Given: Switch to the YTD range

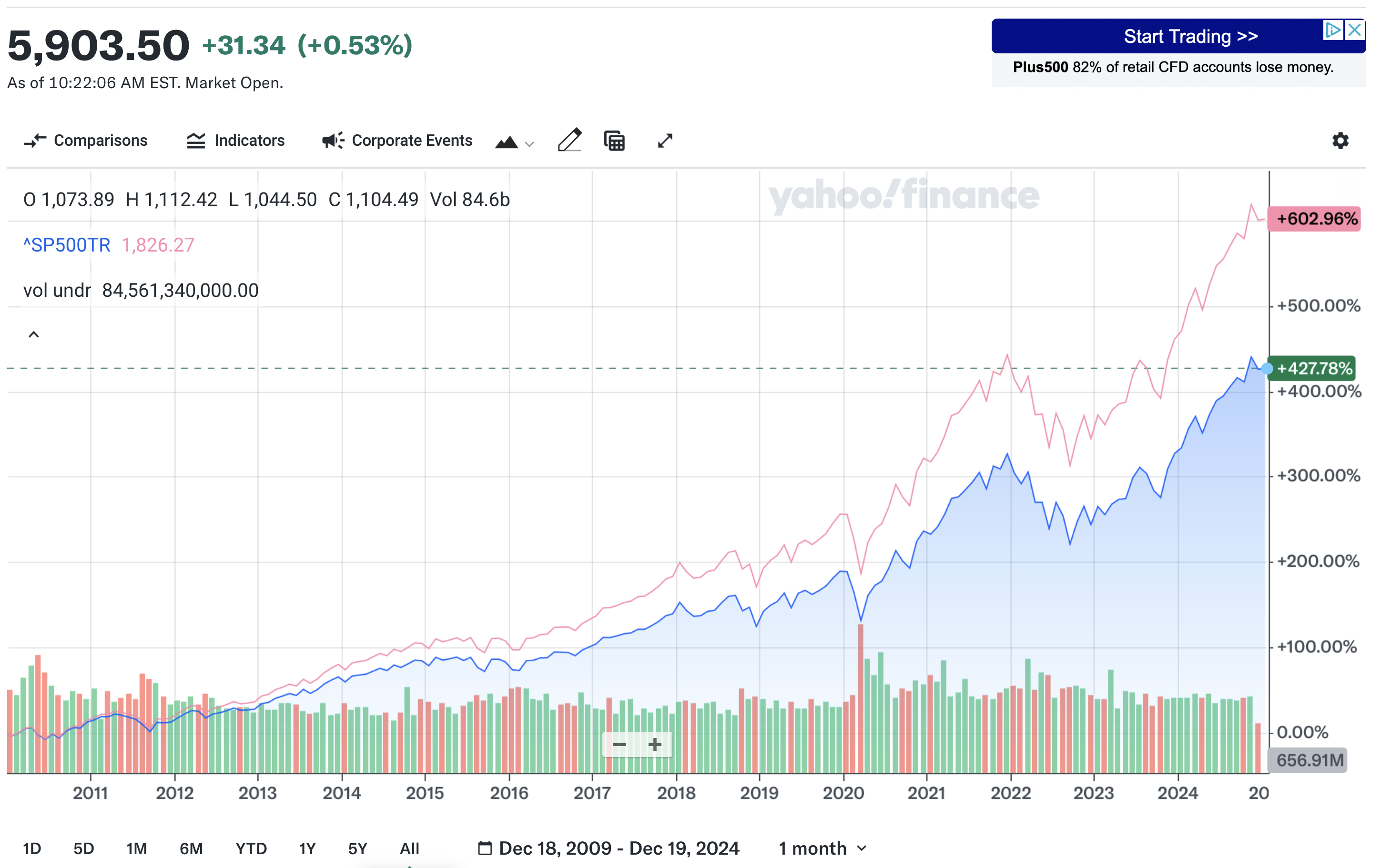Looking at the screenshot, I should point(251,848).
